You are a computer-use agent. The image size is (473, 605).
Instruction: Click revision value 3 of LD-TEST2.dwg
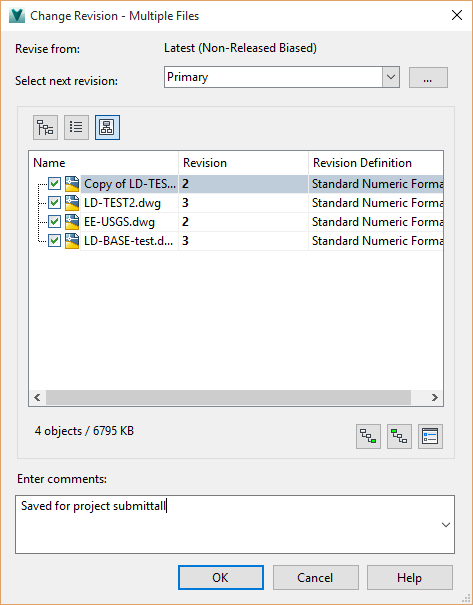click(x=186, y=203)
